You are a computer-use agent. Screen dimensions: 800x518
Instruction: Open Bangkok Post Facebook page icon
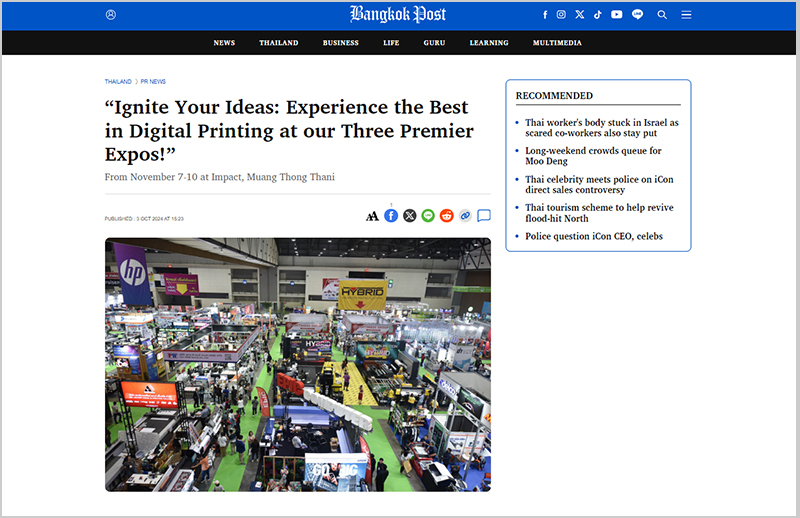point(545,15)
